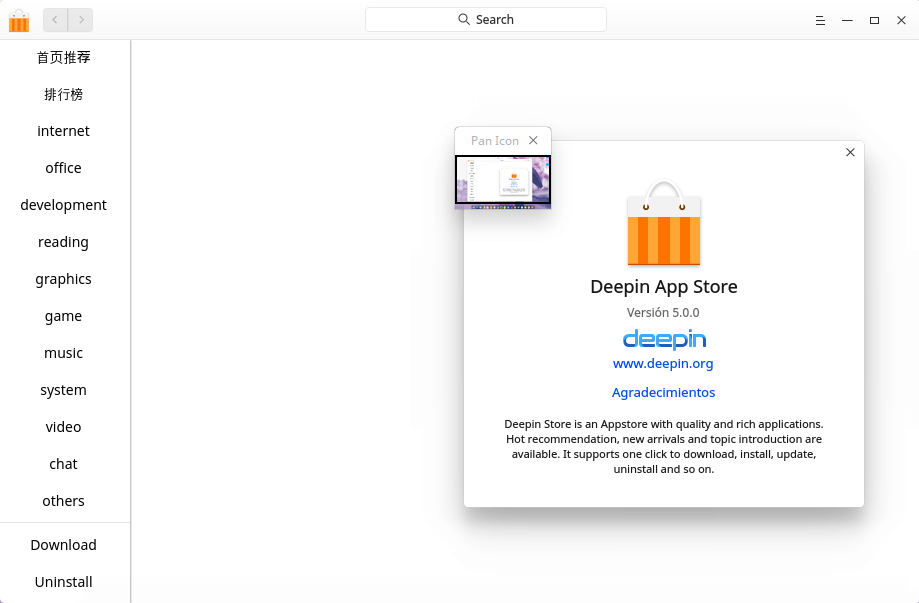Maximize the App Store window

tap(874, 21)
